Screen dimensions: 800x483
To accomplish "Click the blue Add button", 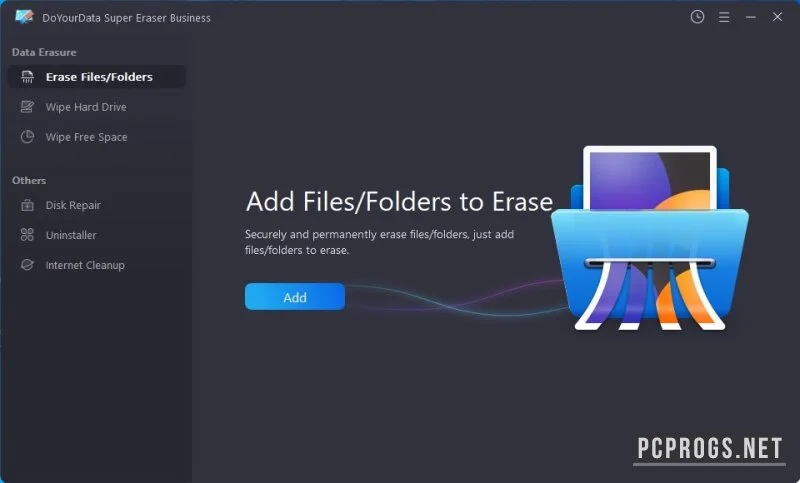I will (x=295, y=297).
